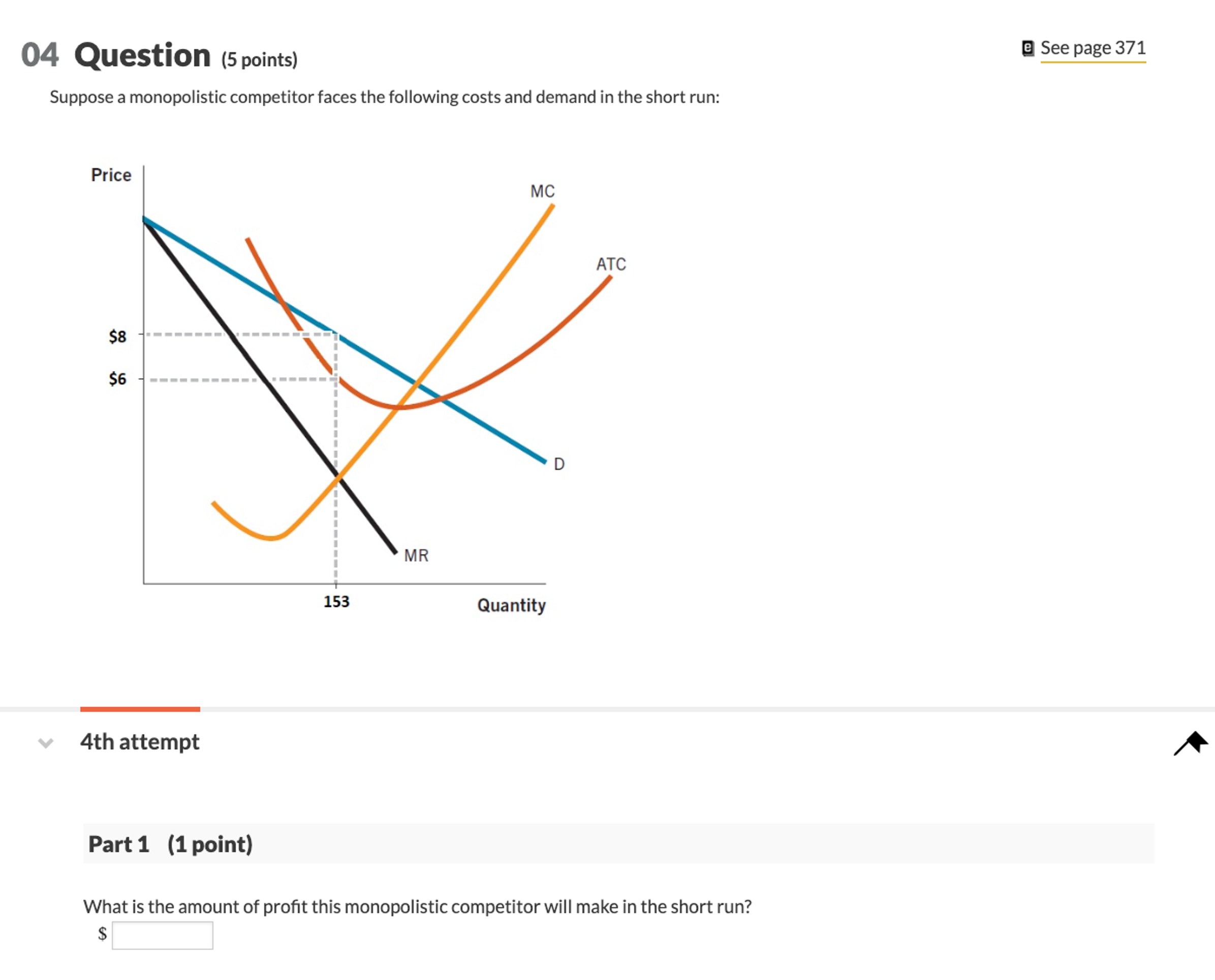Click the D demand curve label
Image resolution: width=1215 pixels, height=980 pixels.
(559, 464)
